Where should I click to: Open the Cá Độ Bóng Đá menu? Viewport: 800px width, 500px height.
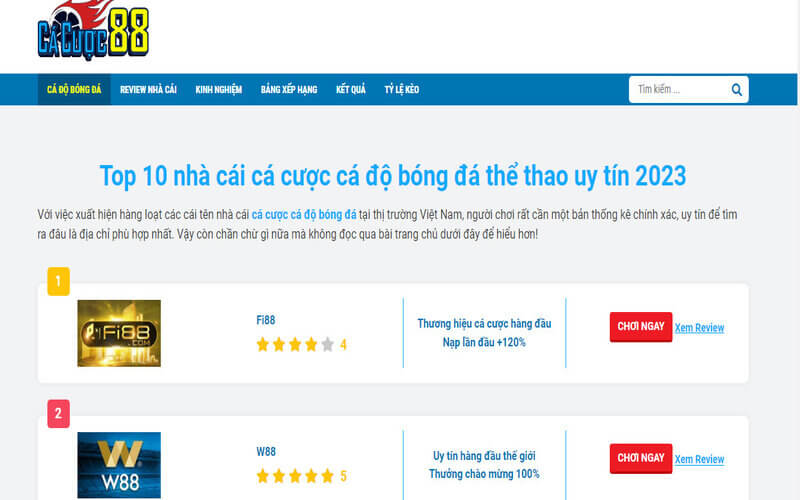pyautogui.click(x=74, y=90)
